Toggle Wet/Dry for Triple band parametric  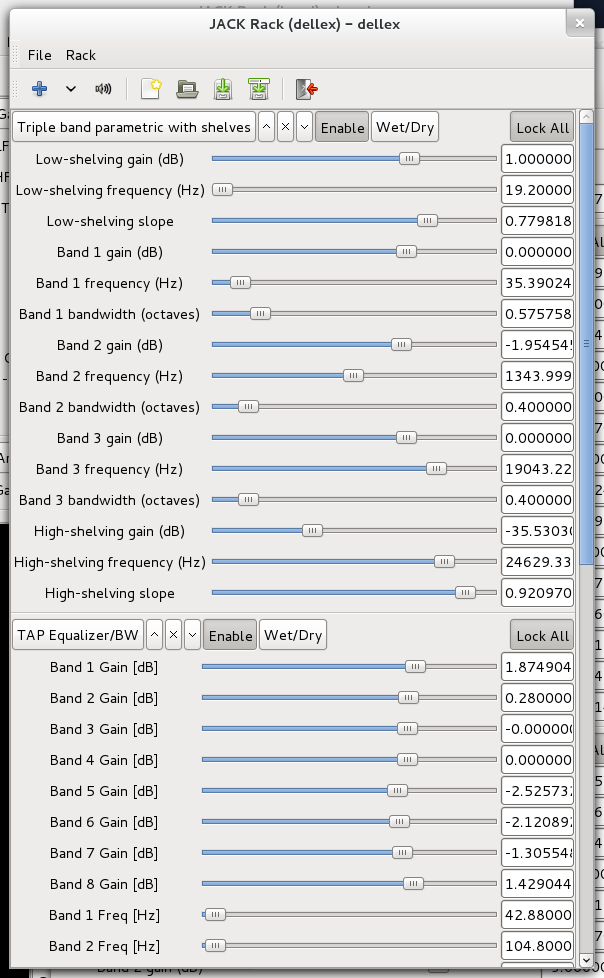tap(405, 127)
